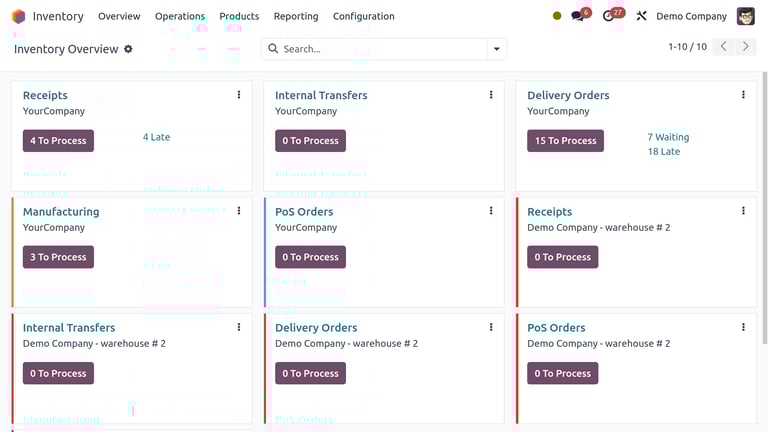
Task: Open the Delivery Orders YourCompany card three-dot menu
Action: [x=743, y=95]
